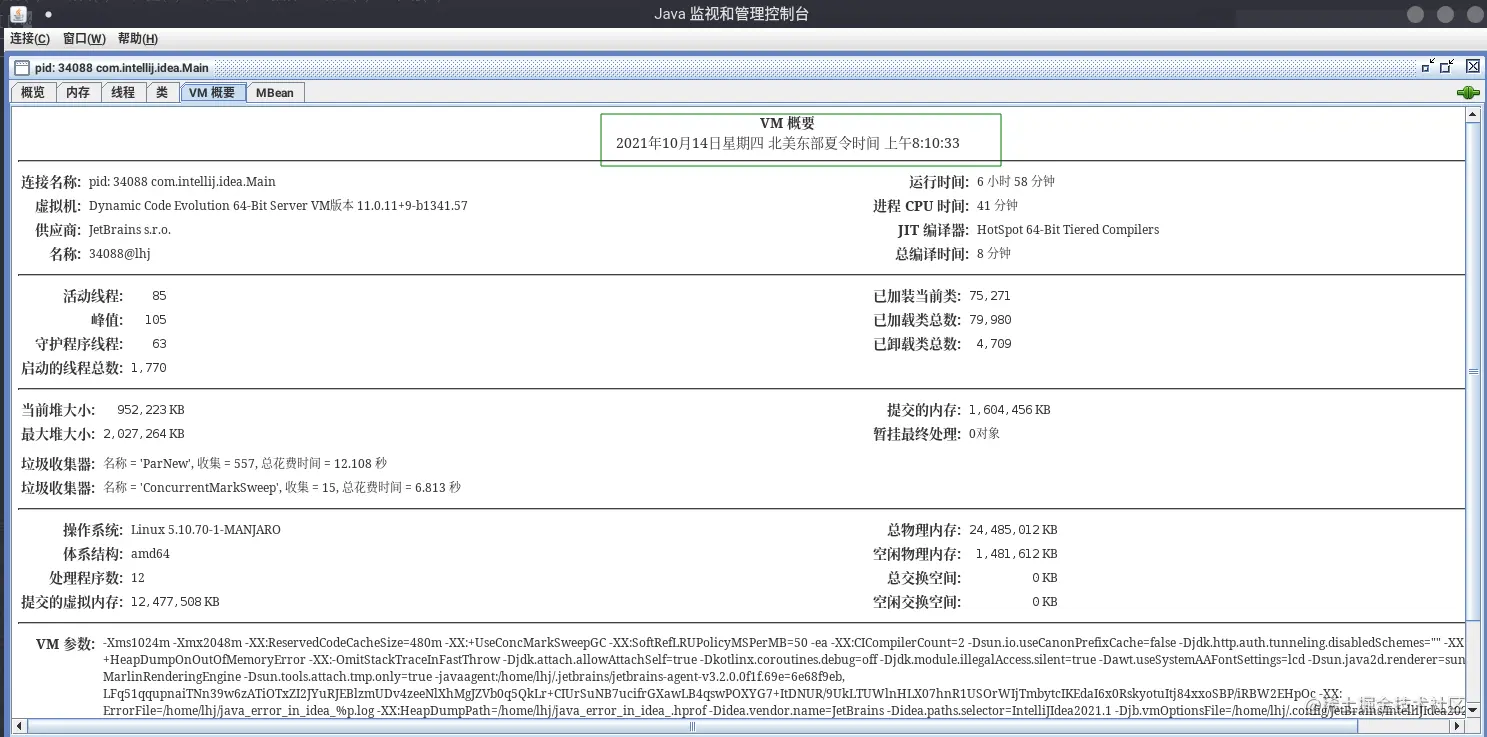Click the 'VM 概要' heading text

pos(788,123)
